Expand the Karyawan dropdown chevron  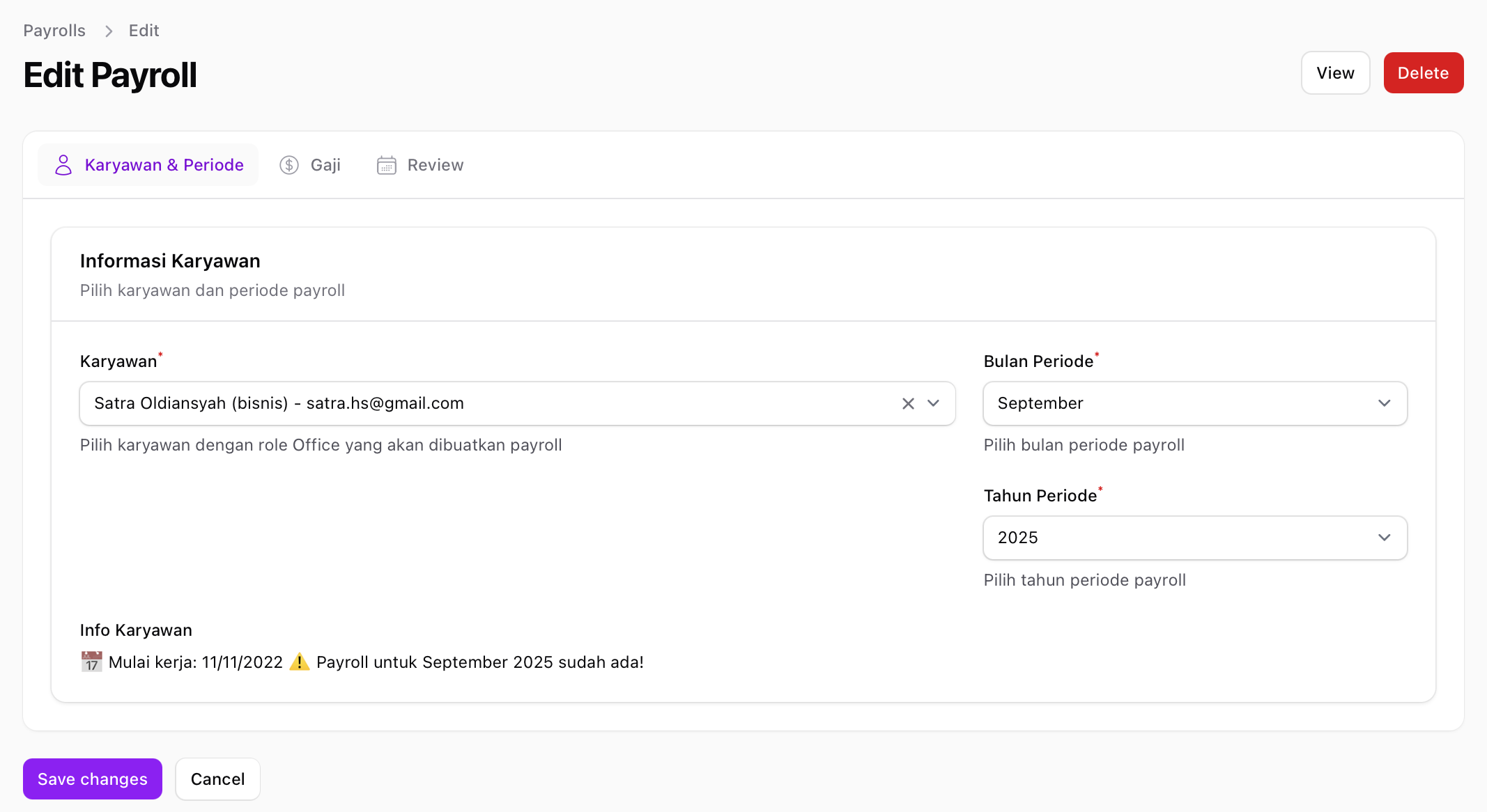pyautogui.click(x=934, y=403)
